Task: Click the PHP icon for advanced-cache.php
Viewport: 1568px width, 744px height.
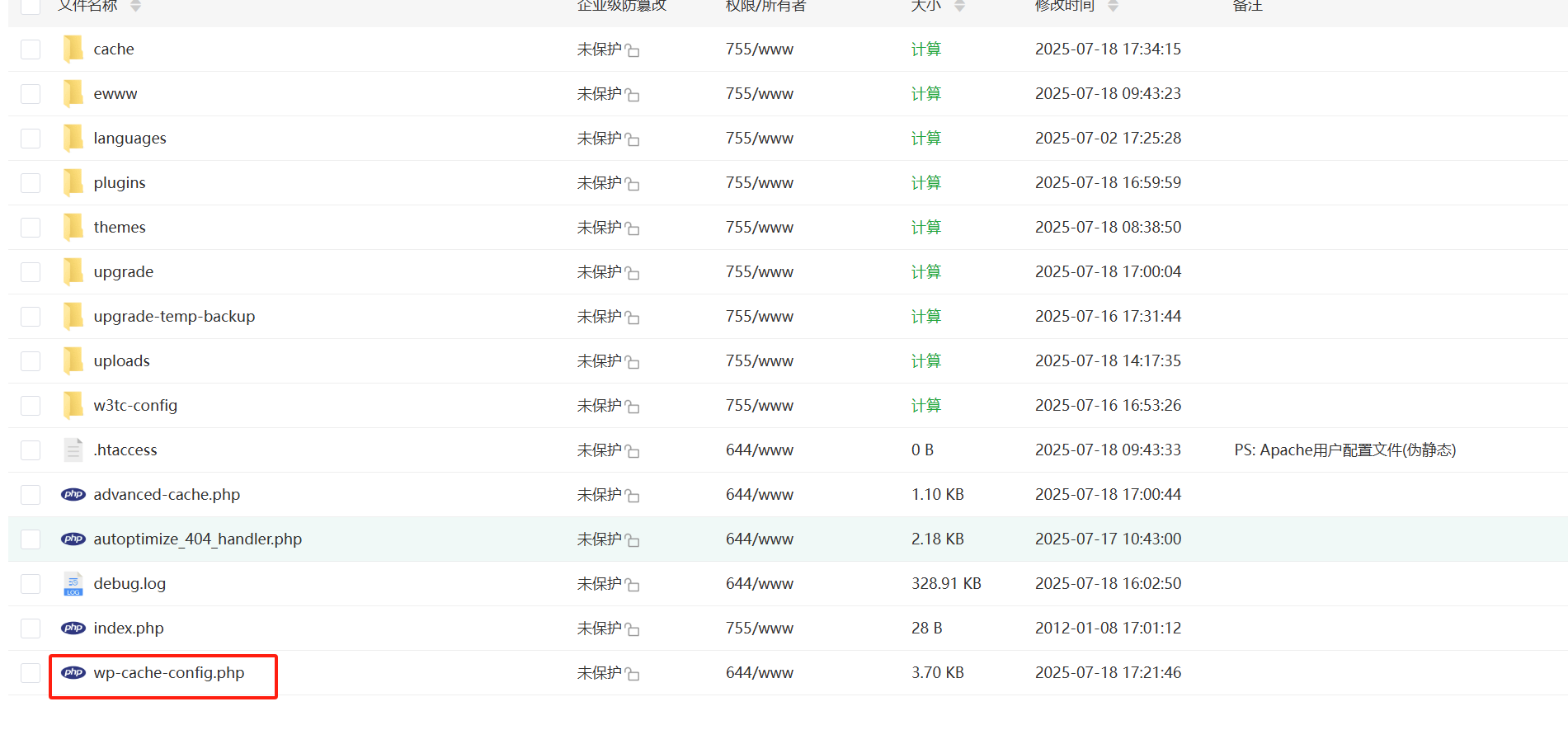Action: click(73, 494)
